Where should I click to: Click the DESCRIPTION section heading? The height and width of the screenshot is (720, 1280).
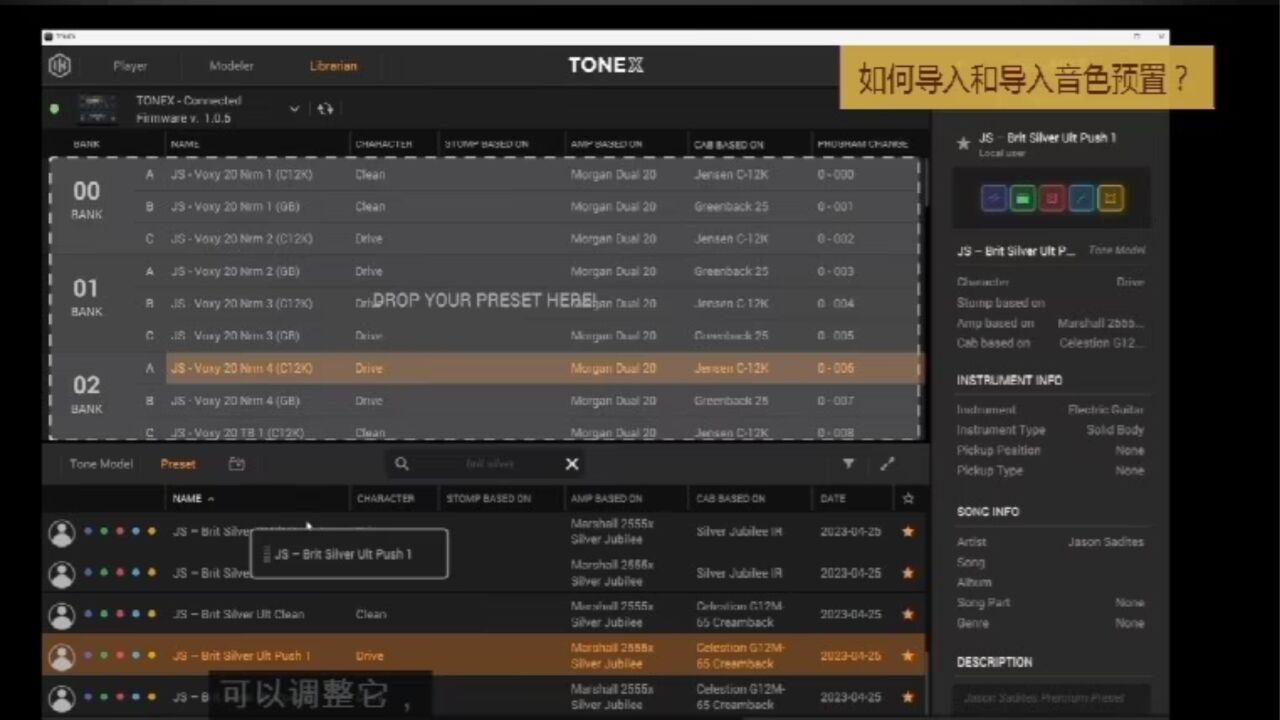(994, 662)
